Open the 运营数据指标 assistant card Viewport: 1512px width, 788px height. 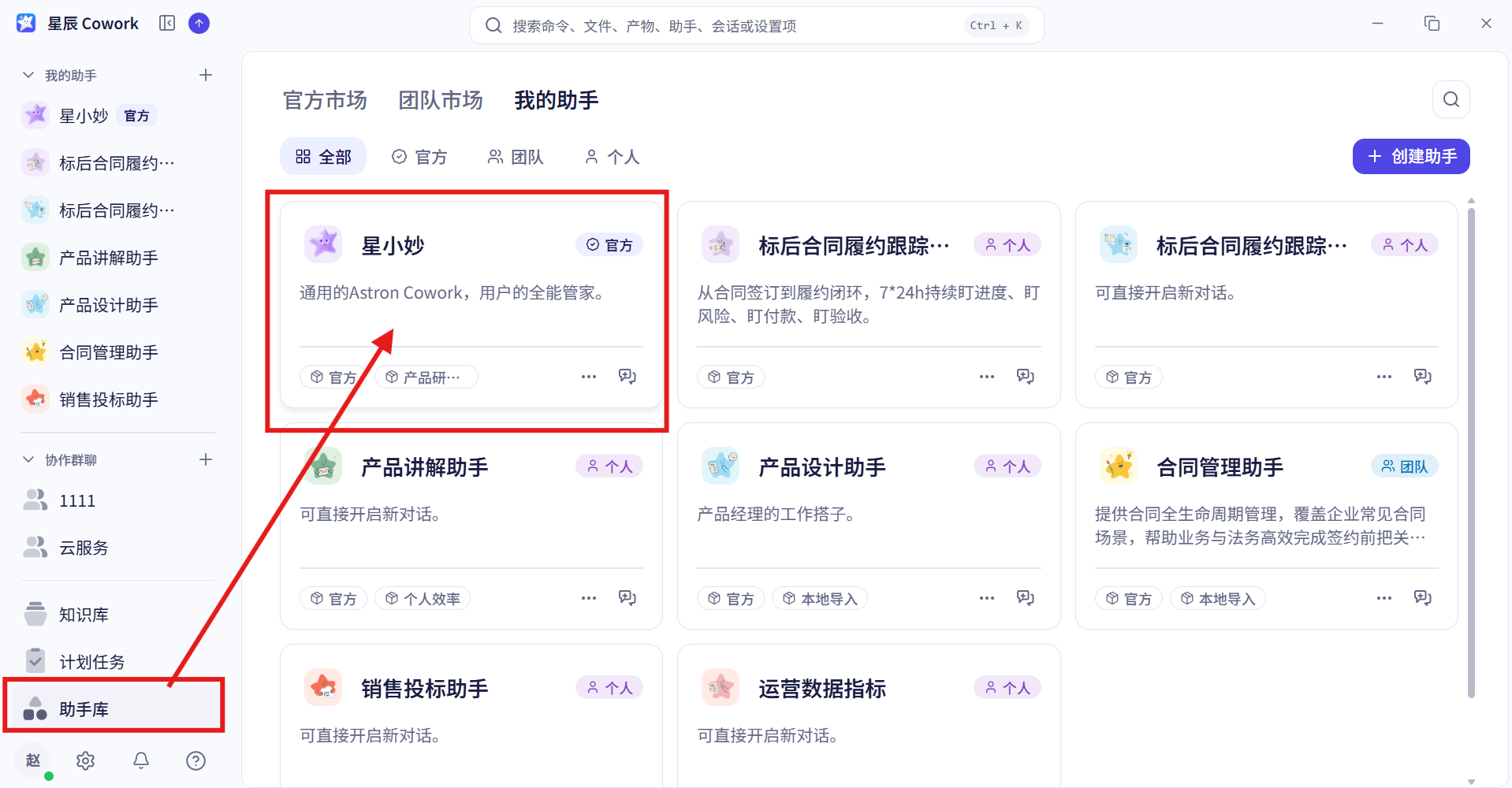coord(869,716)
